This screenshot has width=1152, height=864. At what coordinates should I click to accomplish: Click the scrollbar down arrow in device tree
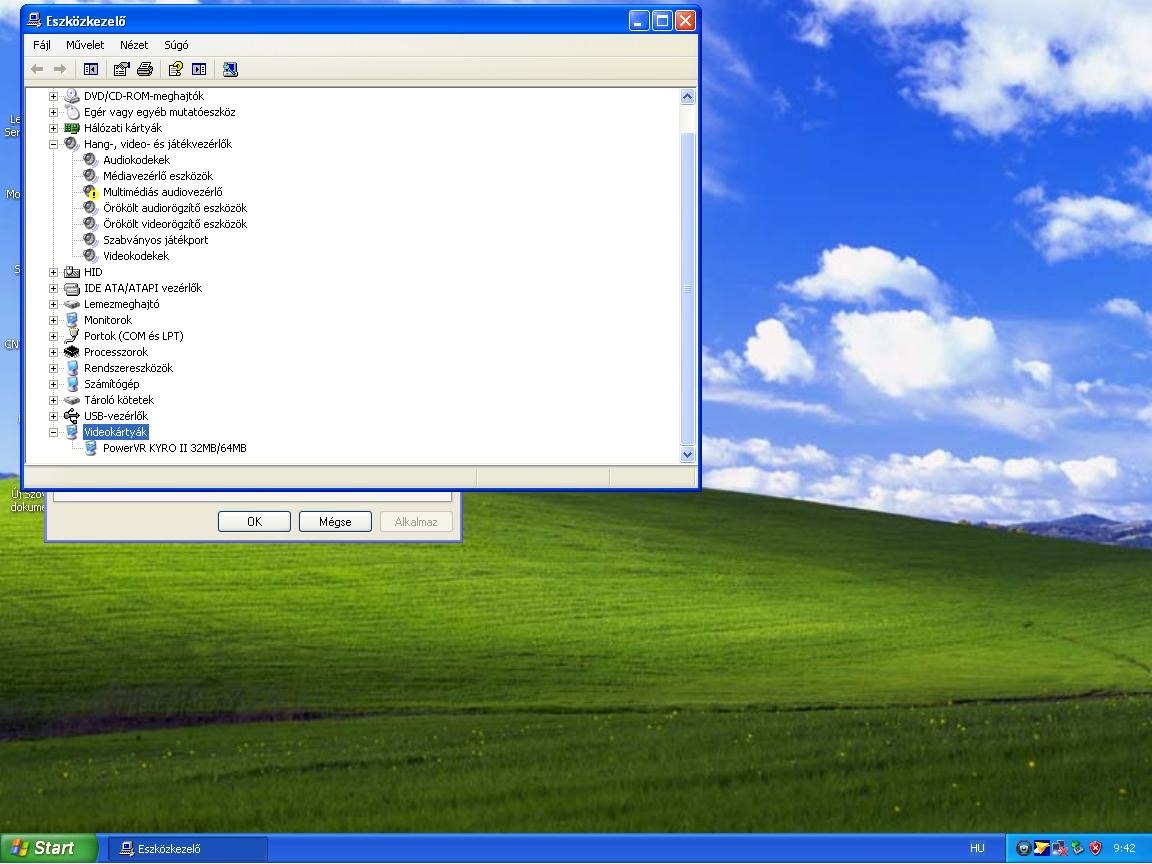click(688, 455)
